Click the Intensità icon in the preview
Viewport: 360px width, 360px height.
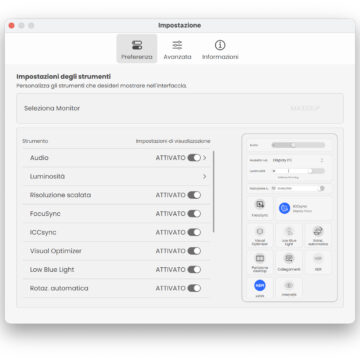[x=289, y=285]
